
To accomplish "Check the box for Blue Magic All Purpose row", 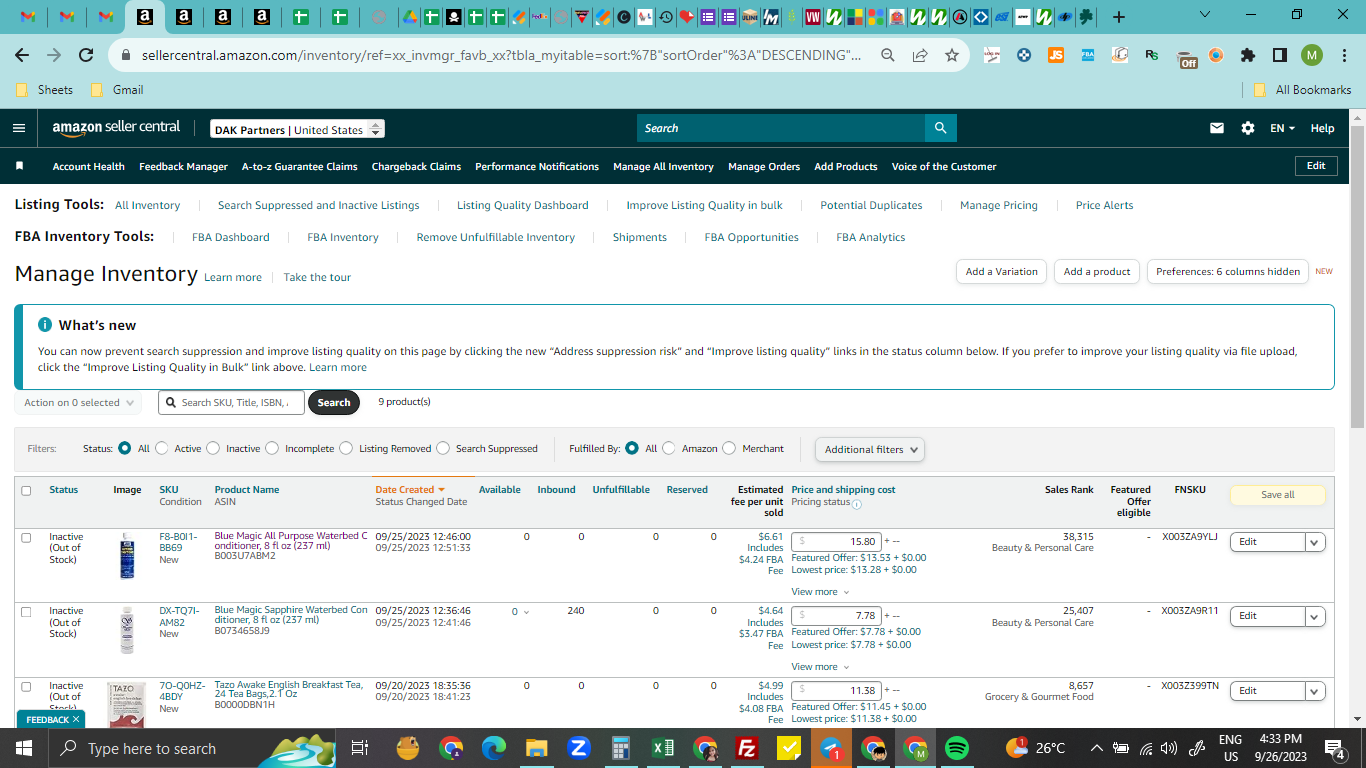I will coord(26,538).
